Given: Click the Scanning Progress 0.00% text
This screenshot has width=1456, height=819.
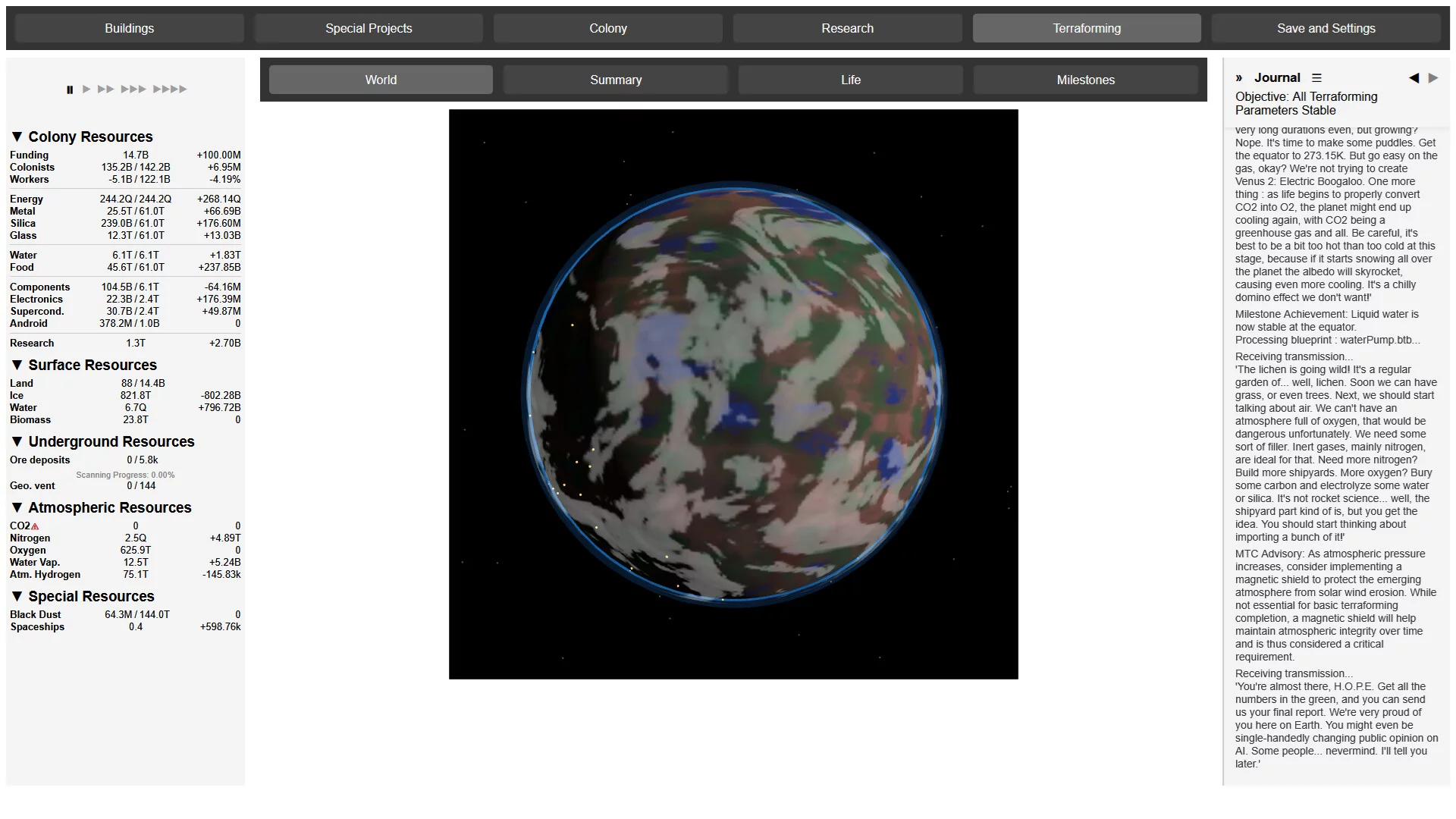Looking at the screenshot, I should (x=125, y=475).
